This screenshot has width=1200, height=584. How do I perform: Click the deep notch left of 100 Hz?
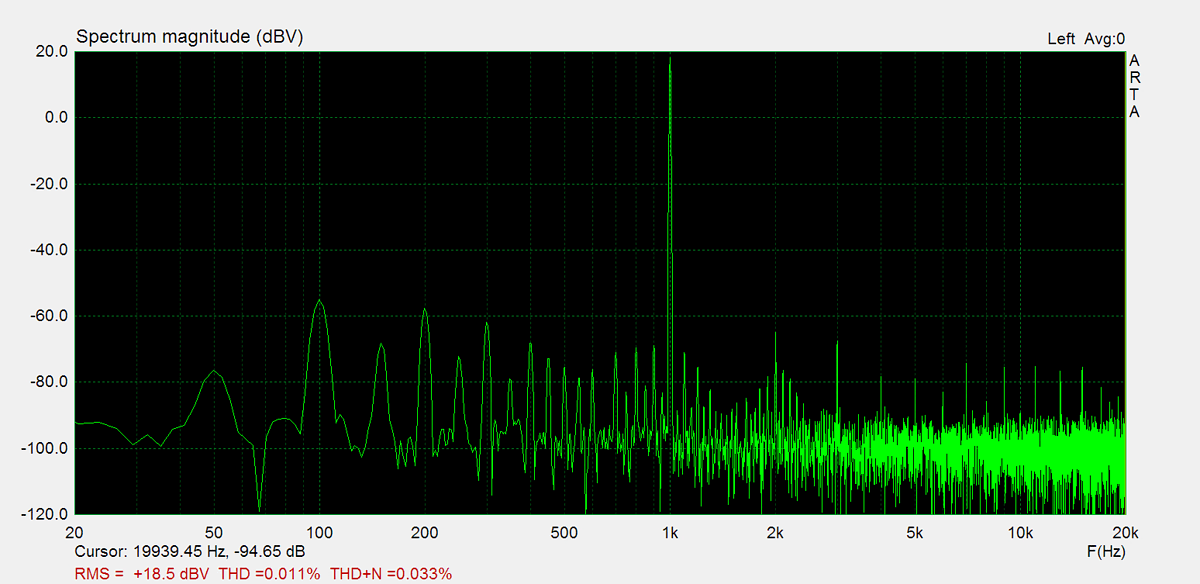click(x=259, y=506)
